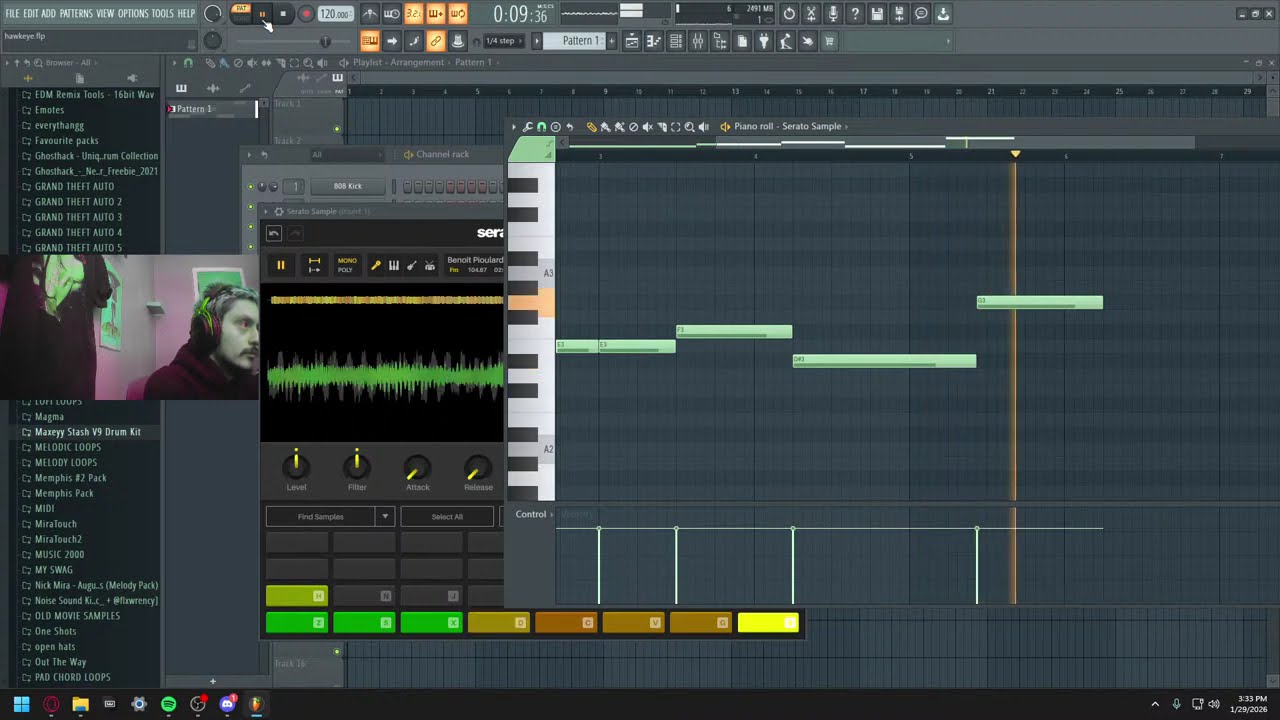Click the drum icon in Serato Sample
1280x720 pixels.
coord(429,265)
